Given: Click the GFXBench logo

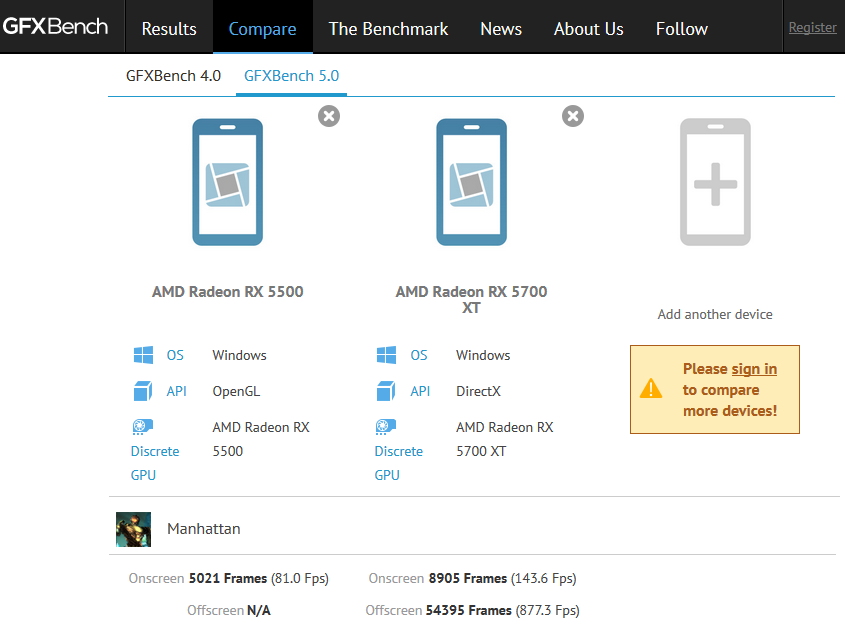Looking at the screenshot, I should pyautogui.click(x=55, y=26).
